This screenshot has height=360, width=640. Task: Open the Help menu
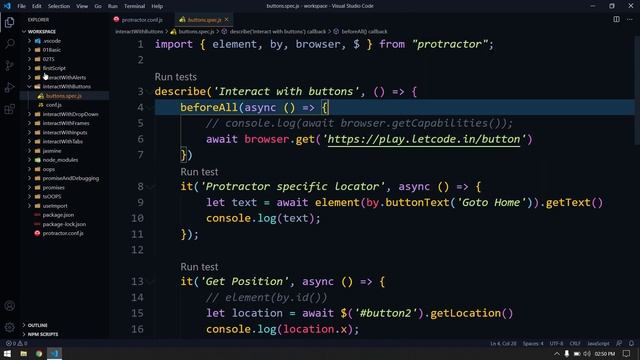pos(157,6)
